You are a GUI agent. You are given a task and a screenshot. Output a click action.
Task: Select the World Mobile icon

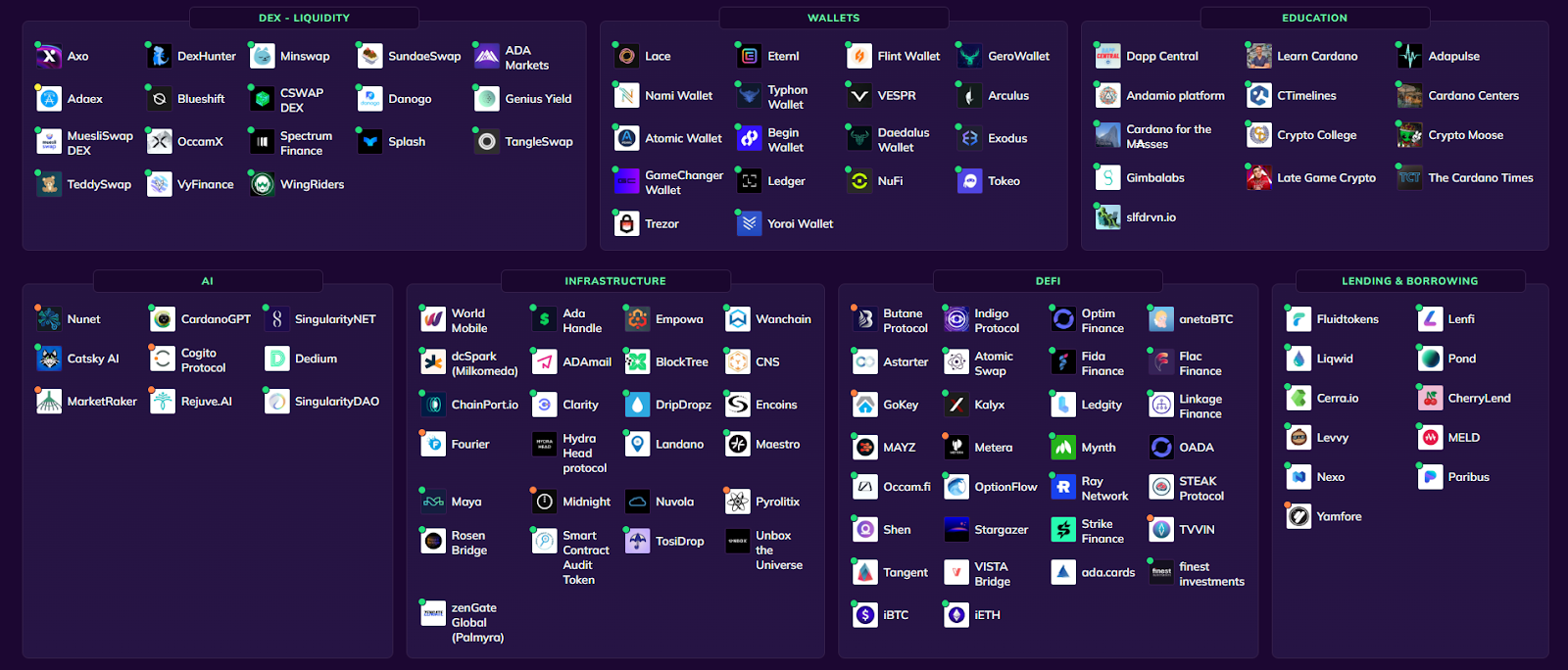433,319
